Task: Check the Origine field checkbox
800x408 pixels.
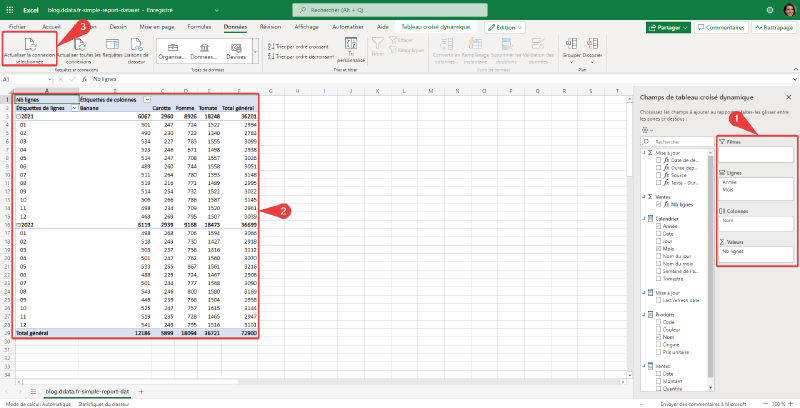Action: [x=659, y=345]
